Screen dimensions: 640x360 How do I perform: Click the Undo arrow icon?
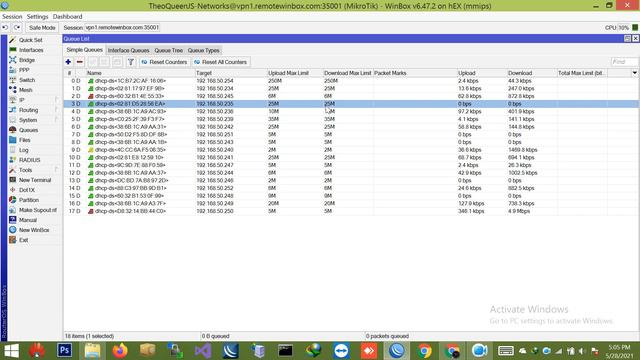[x=5, y=27]
